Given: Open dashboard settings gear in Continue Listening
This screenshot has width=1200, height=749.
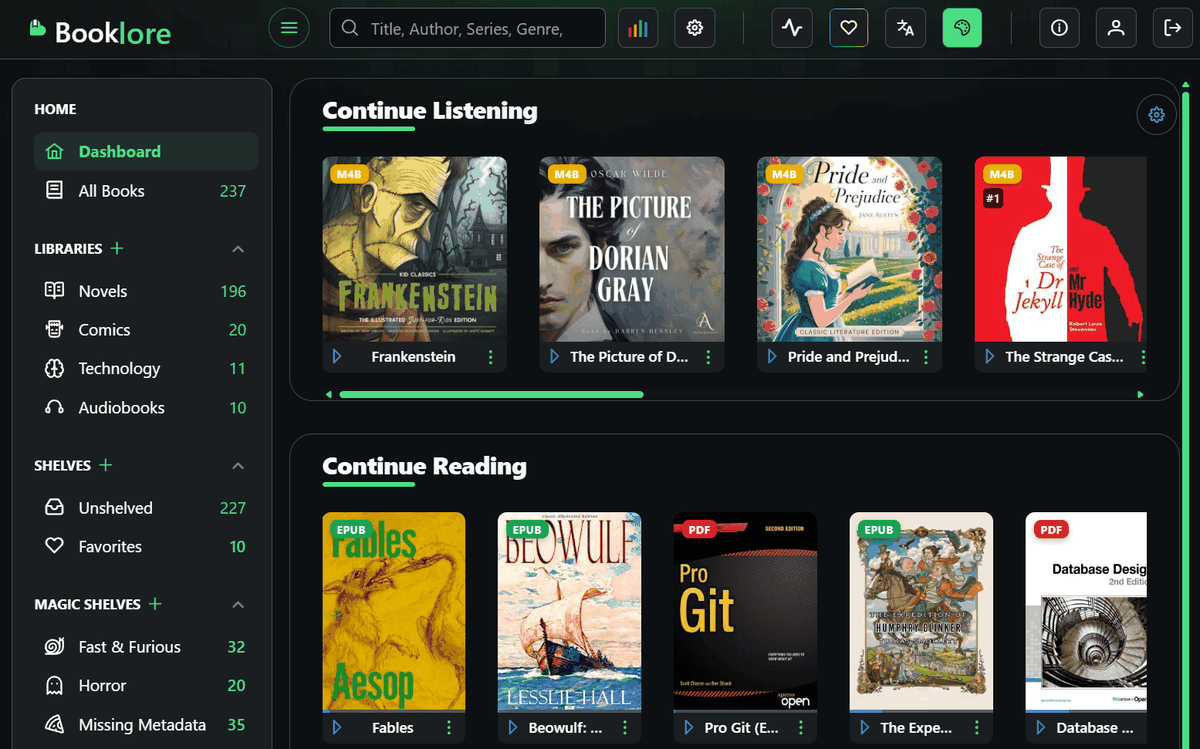Looking at the screenshot, I should [1157, 115].
